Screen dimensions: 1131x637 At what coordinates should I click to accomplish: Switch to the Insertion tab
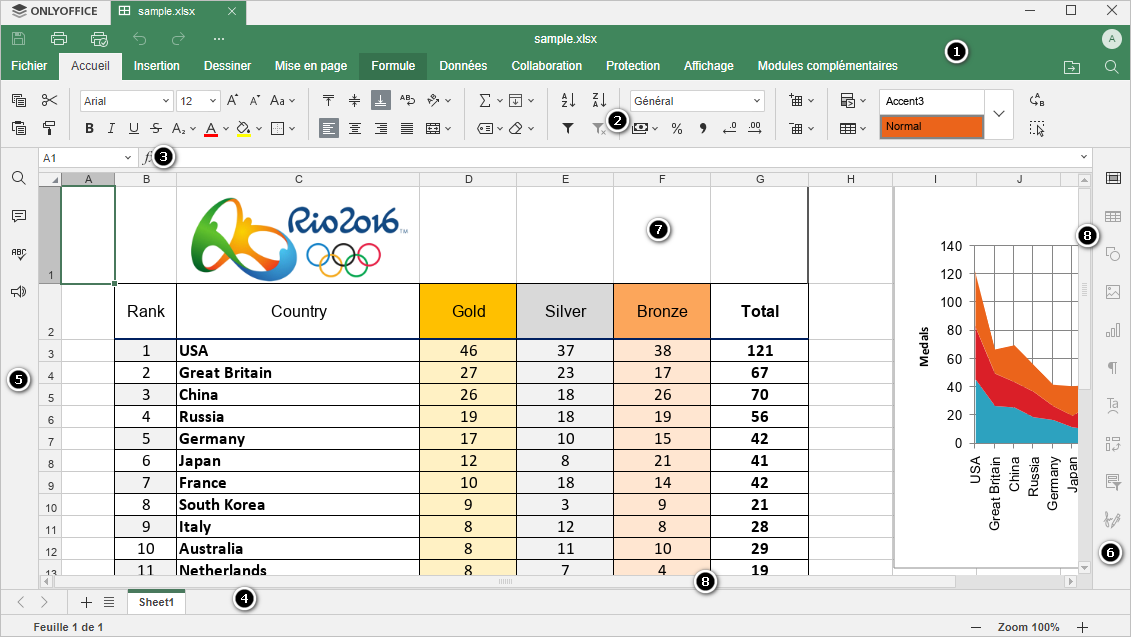(x=156, y=66)
